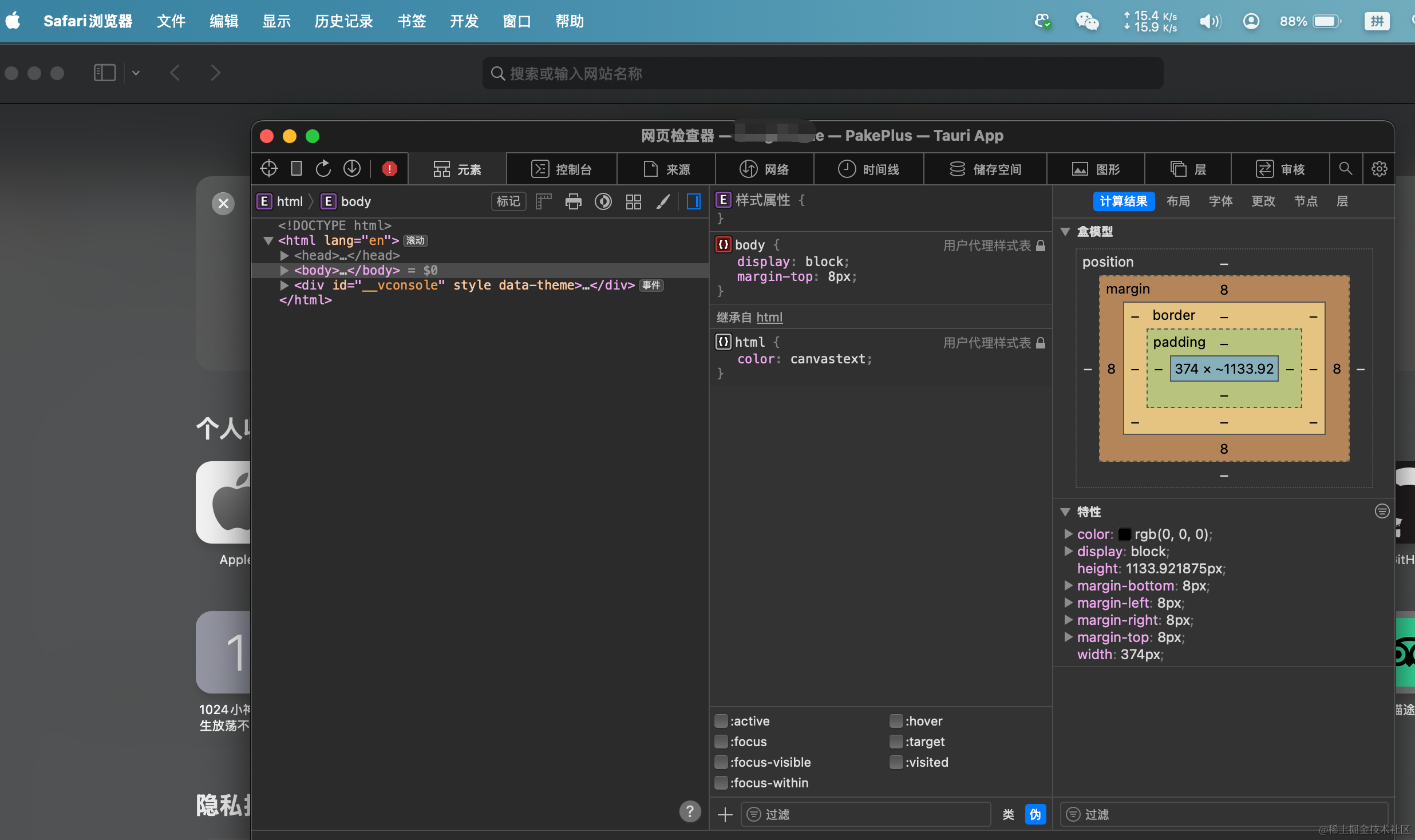The width and height of the screenshot is (1415, 840).
Task: Click the download web archive icon
Action: (351, 169)
